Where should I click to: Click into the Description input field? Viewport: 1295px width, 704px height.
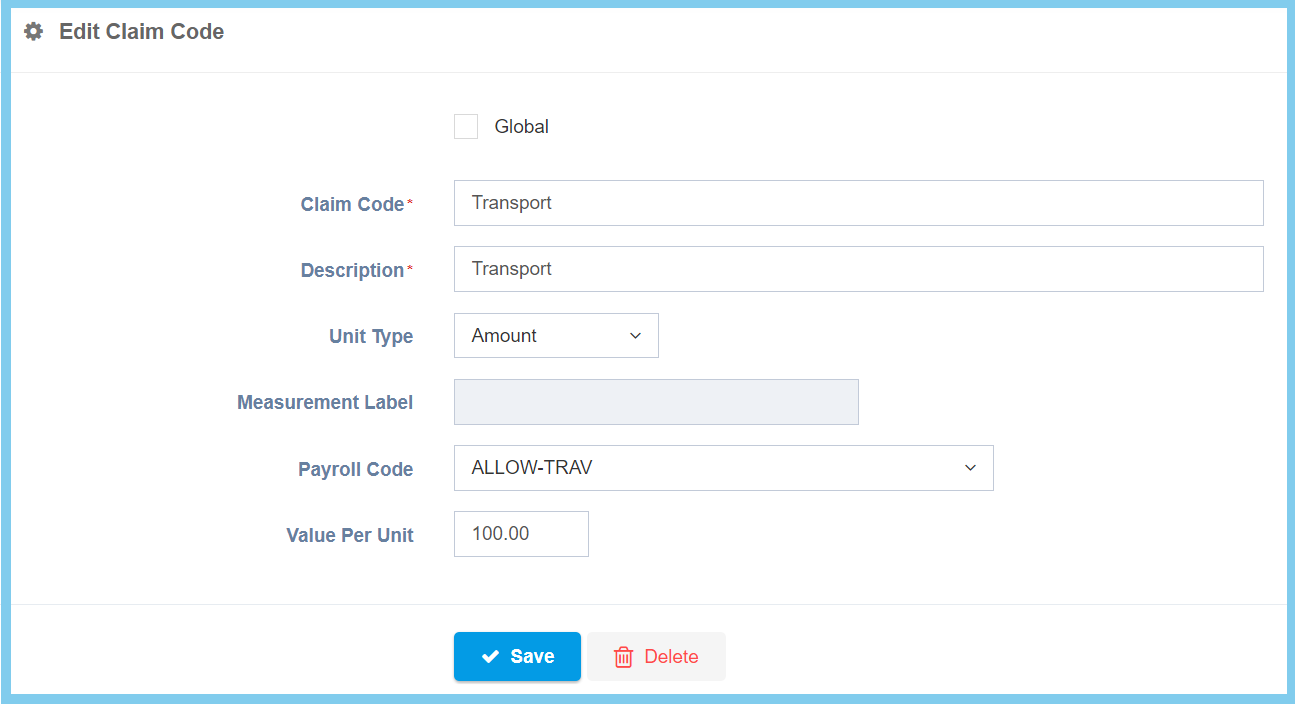(x=858, y=269)
